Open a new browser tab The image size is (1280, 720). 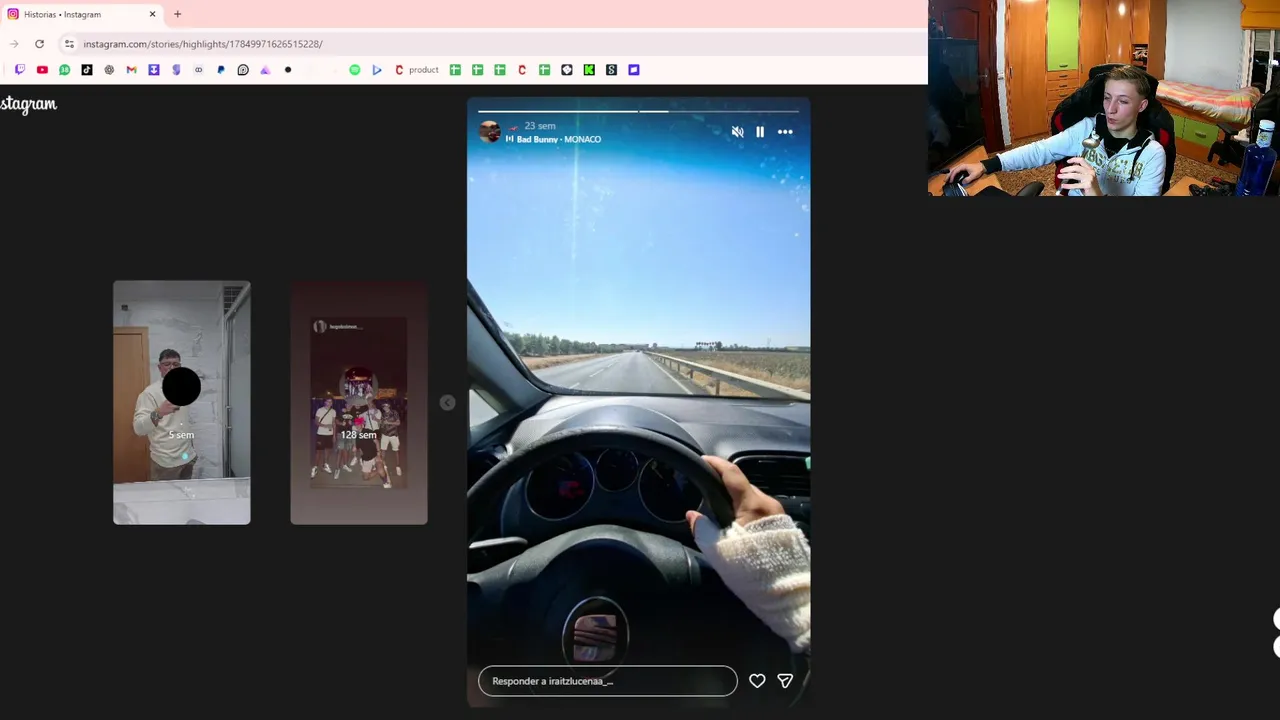coord(177,14)
